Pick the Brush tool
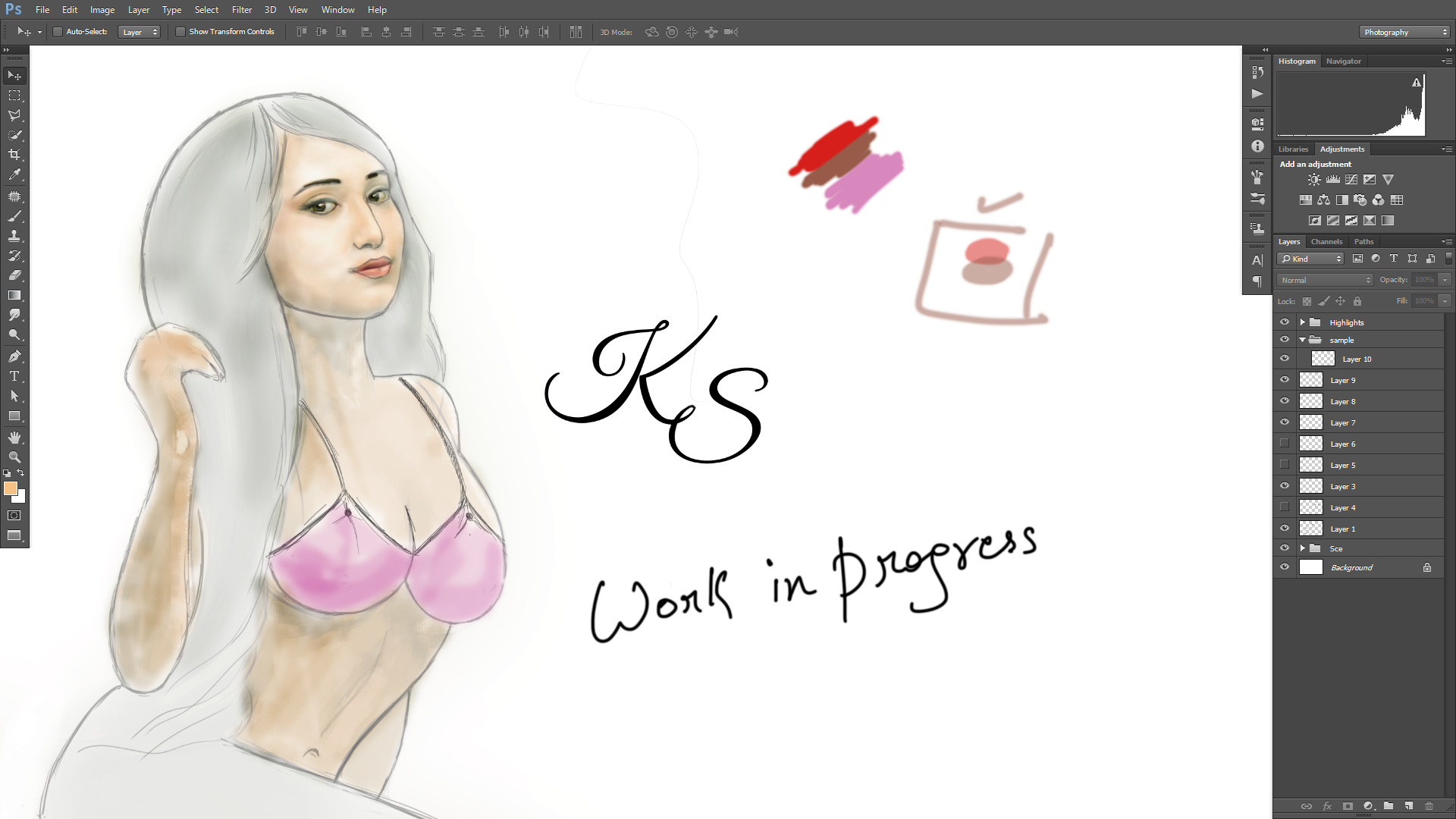The height and width of the screenshot is (819, 1456). pyautogui.click(x=14, y=216)
